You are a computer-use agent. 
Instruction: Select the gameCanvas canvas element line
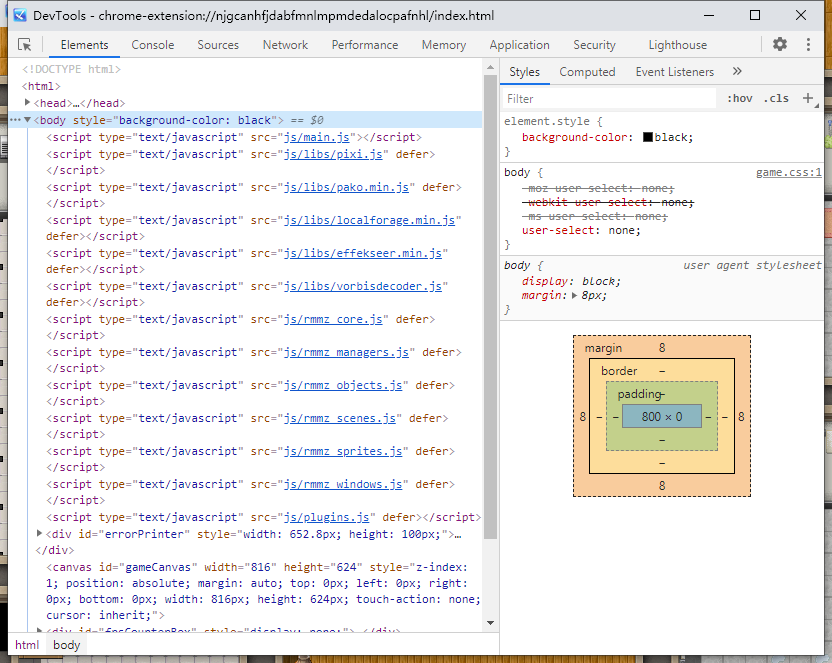[x=263, y=591]
